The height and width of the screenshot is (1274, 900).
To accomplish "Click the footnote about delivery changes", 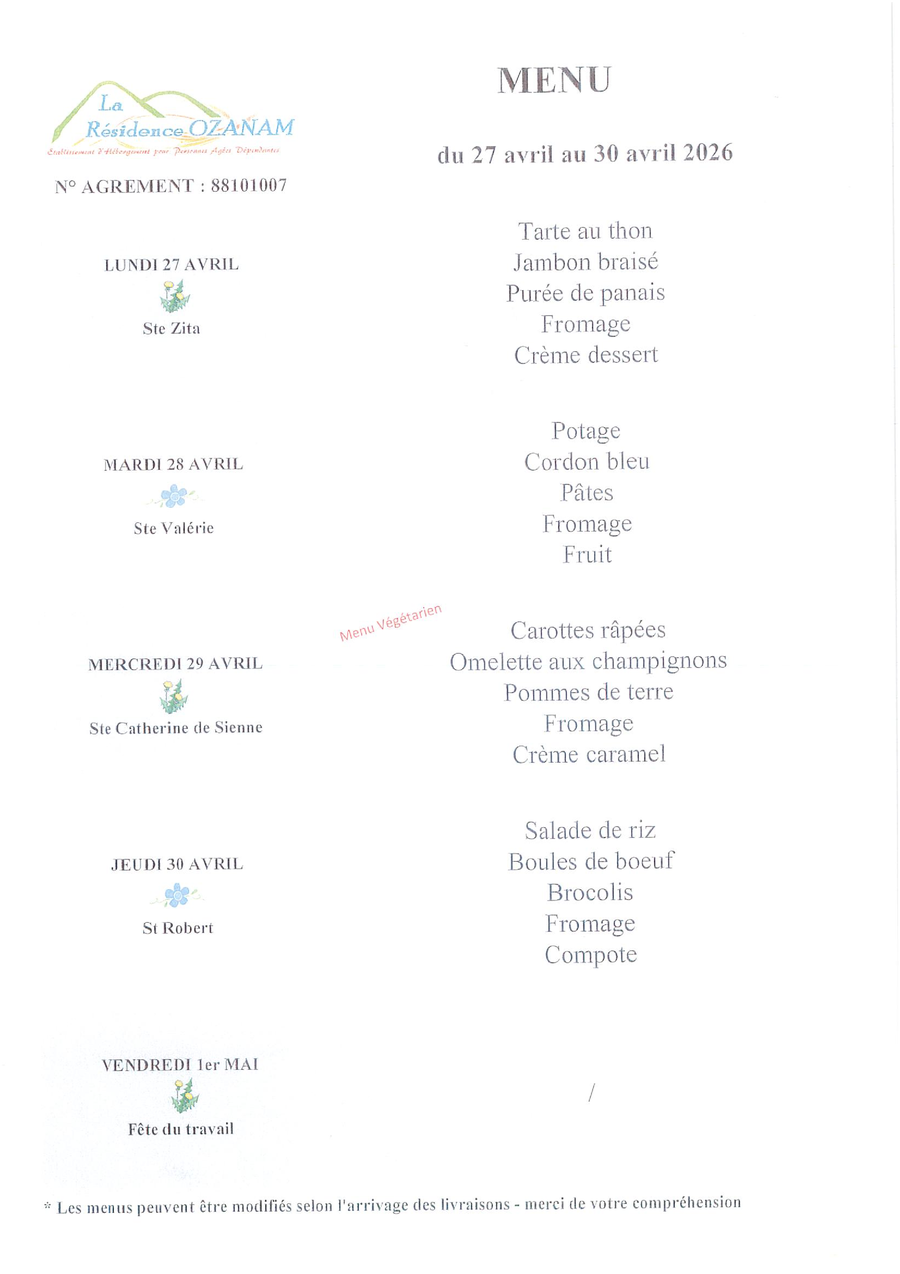I will [x=392, y=1204].
